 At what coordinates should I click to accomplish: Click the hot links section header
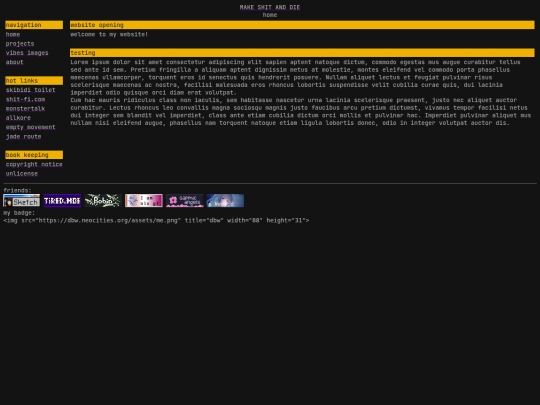coord(34,81)
